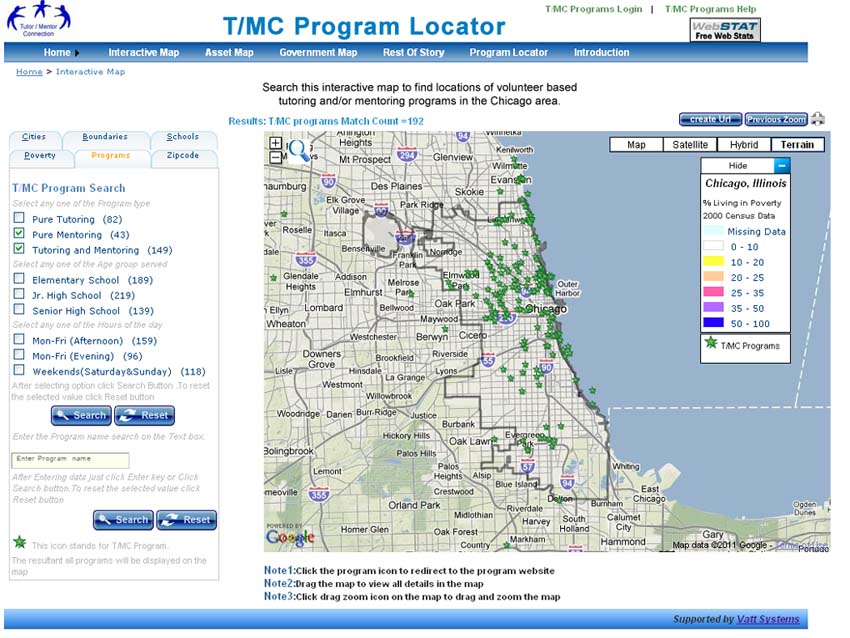Open the Vatt Systems link
The width and height of the screenshot is (850, 638).
768,619
